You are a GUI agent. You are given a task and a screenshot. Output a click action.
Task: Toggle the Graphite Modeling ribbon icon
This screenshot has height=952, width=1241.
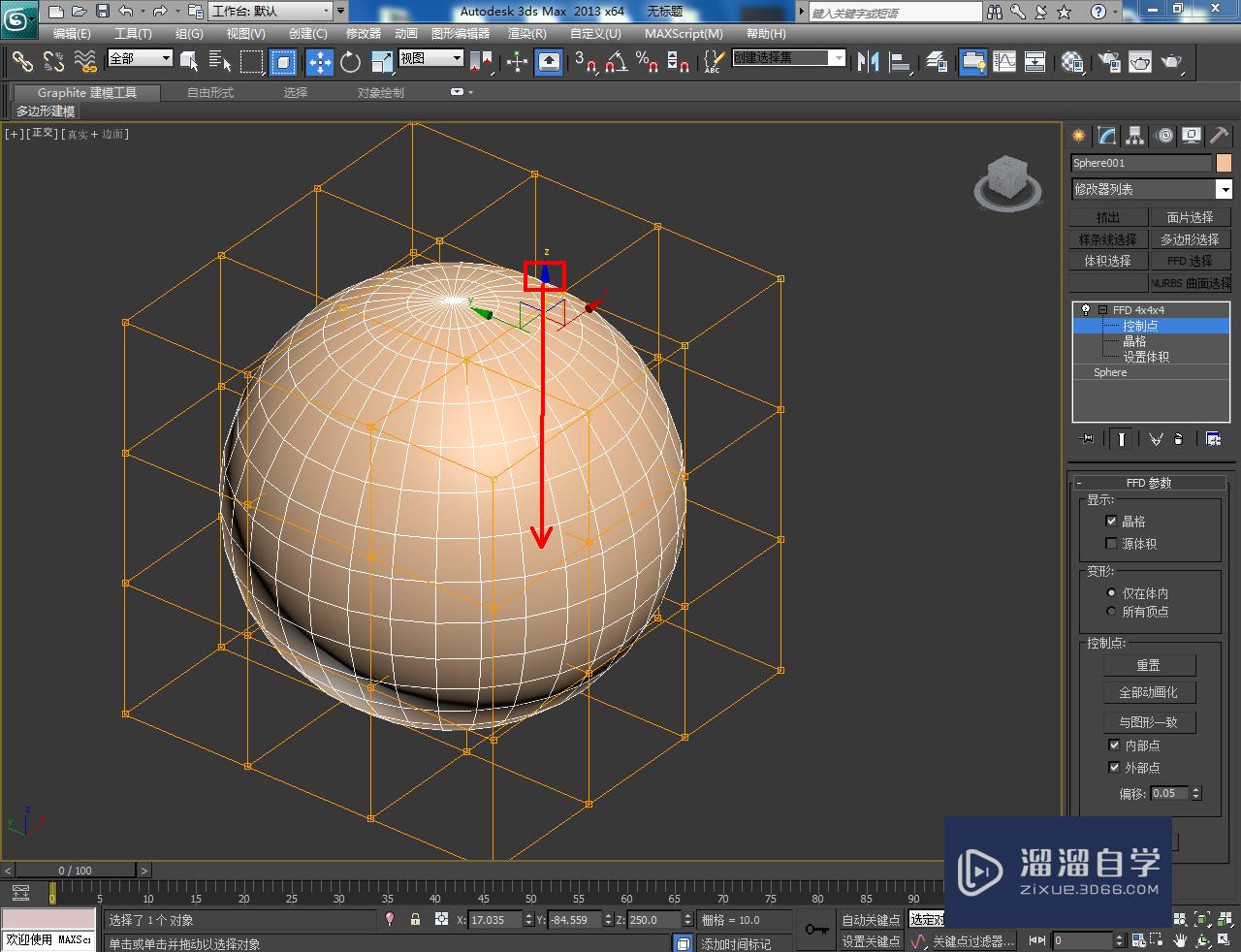pyautogui.click(x=972, y=62)
